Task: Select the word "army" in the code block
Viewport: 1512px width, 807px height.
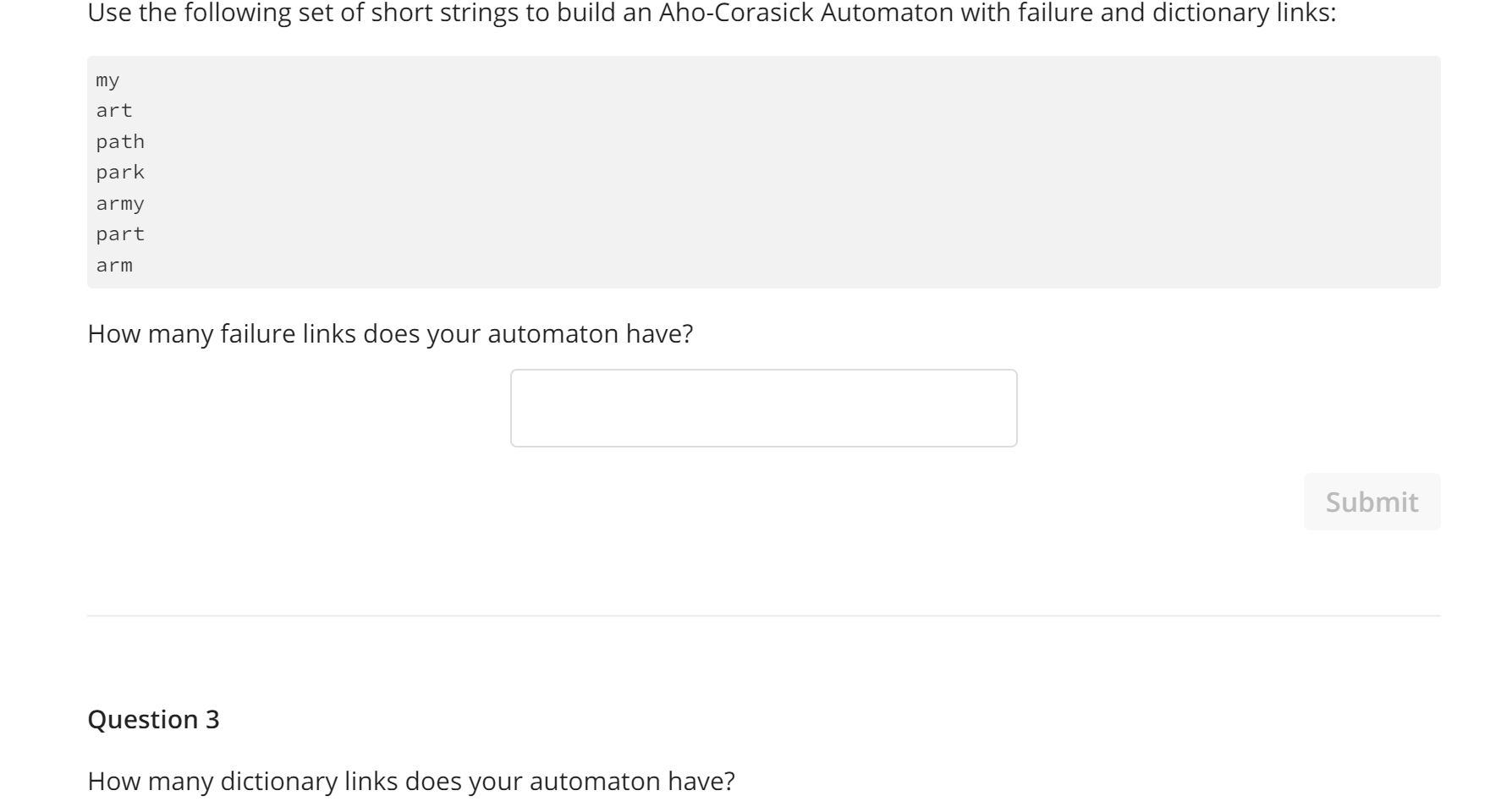Action: click(x=119, y=203)
